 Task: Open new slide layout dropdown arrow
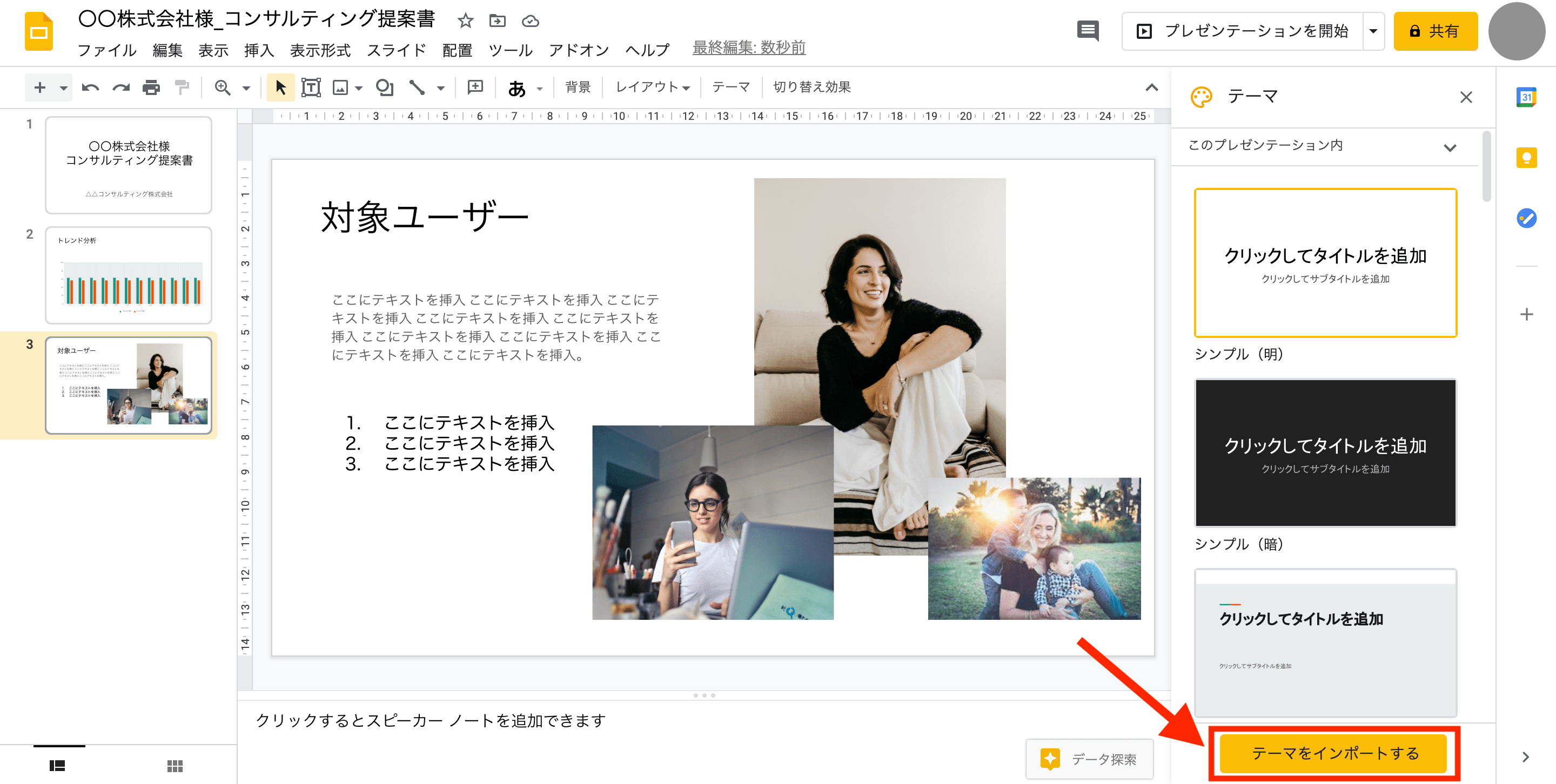(63, 88)
